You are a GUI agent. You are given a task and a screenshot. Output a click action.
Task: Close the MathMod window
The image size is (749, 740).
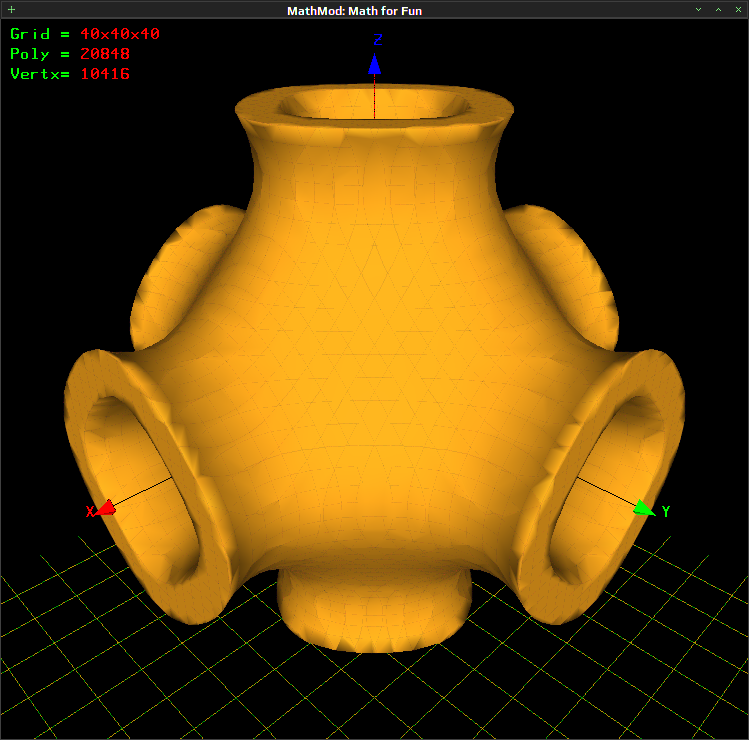(x=738, y=10)
